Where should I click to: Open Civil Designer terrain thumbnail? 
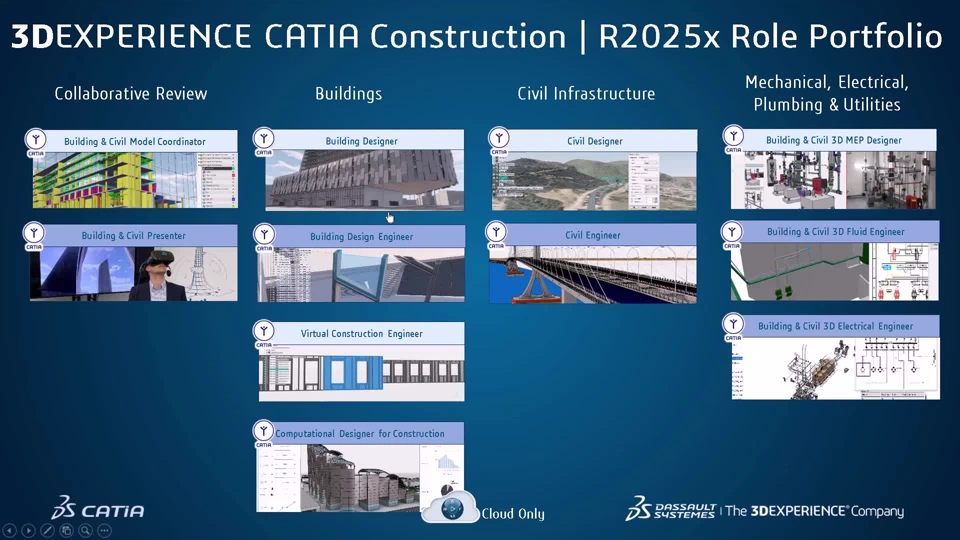594,181
